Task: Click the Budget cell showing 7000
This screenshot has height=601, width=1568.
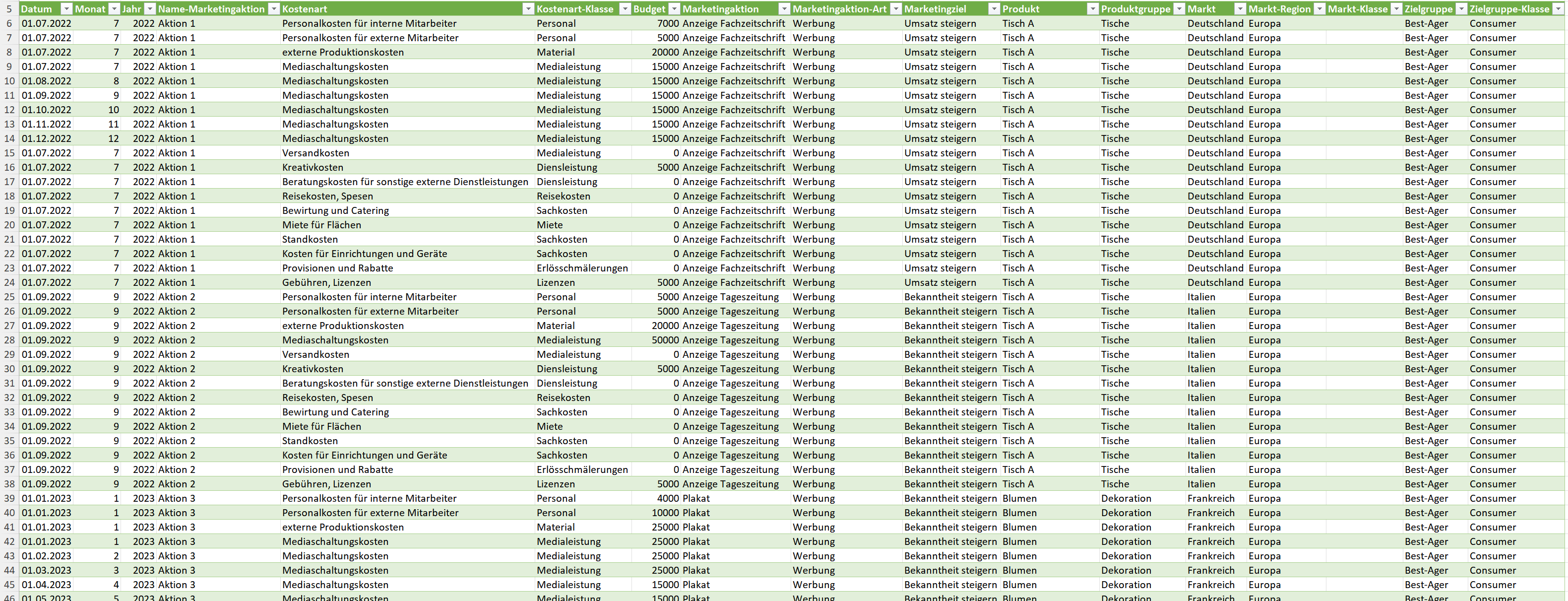Action: [x=667, y=24]
